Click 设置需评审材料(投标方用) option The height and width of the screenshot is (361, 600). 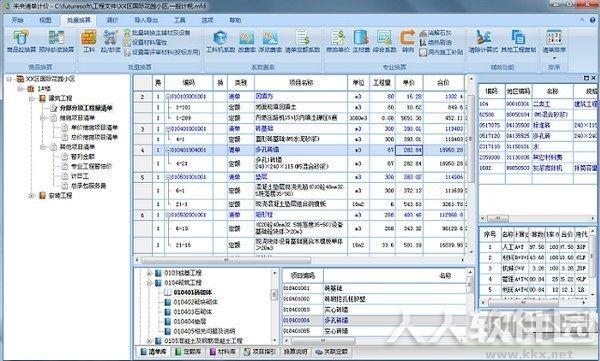[x=162, y=52]
